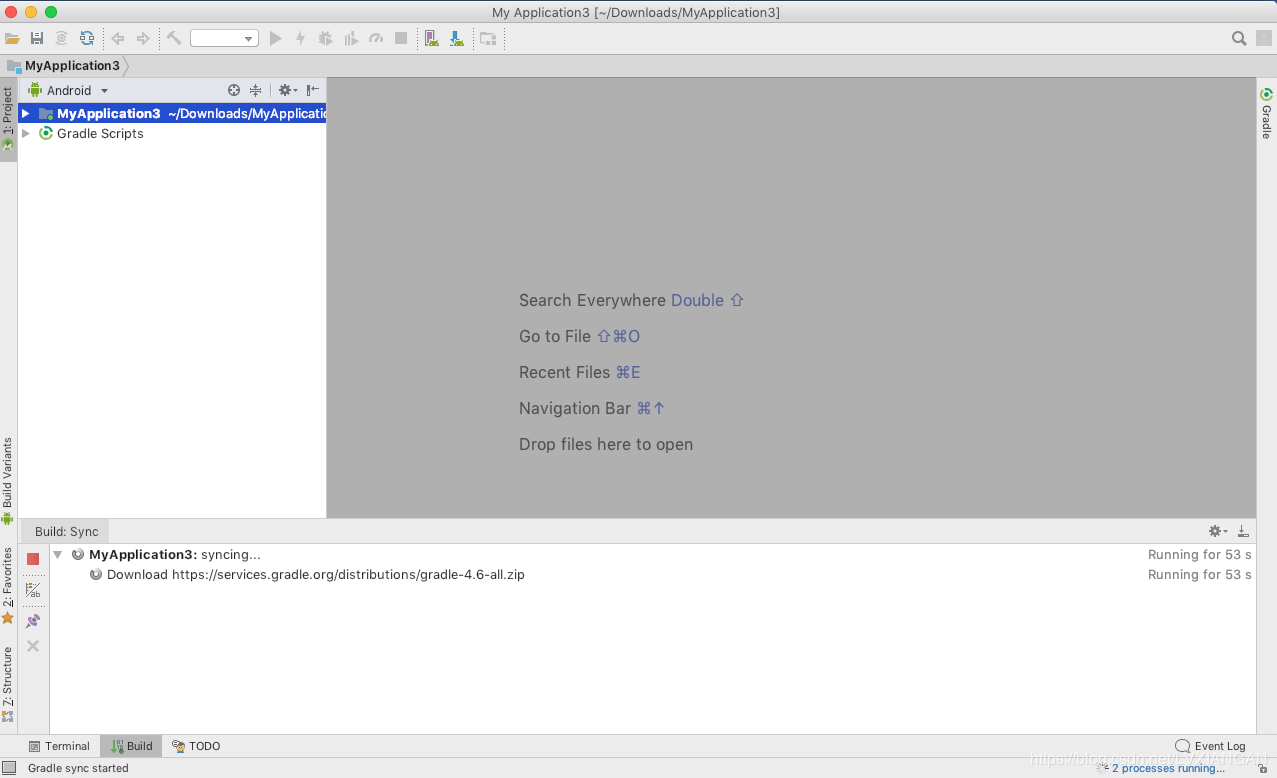Image resolution: width=1277 pixels, height=778 pixels.
Task: Click the 2 processes running link
Action: [x=1168, y=768]
